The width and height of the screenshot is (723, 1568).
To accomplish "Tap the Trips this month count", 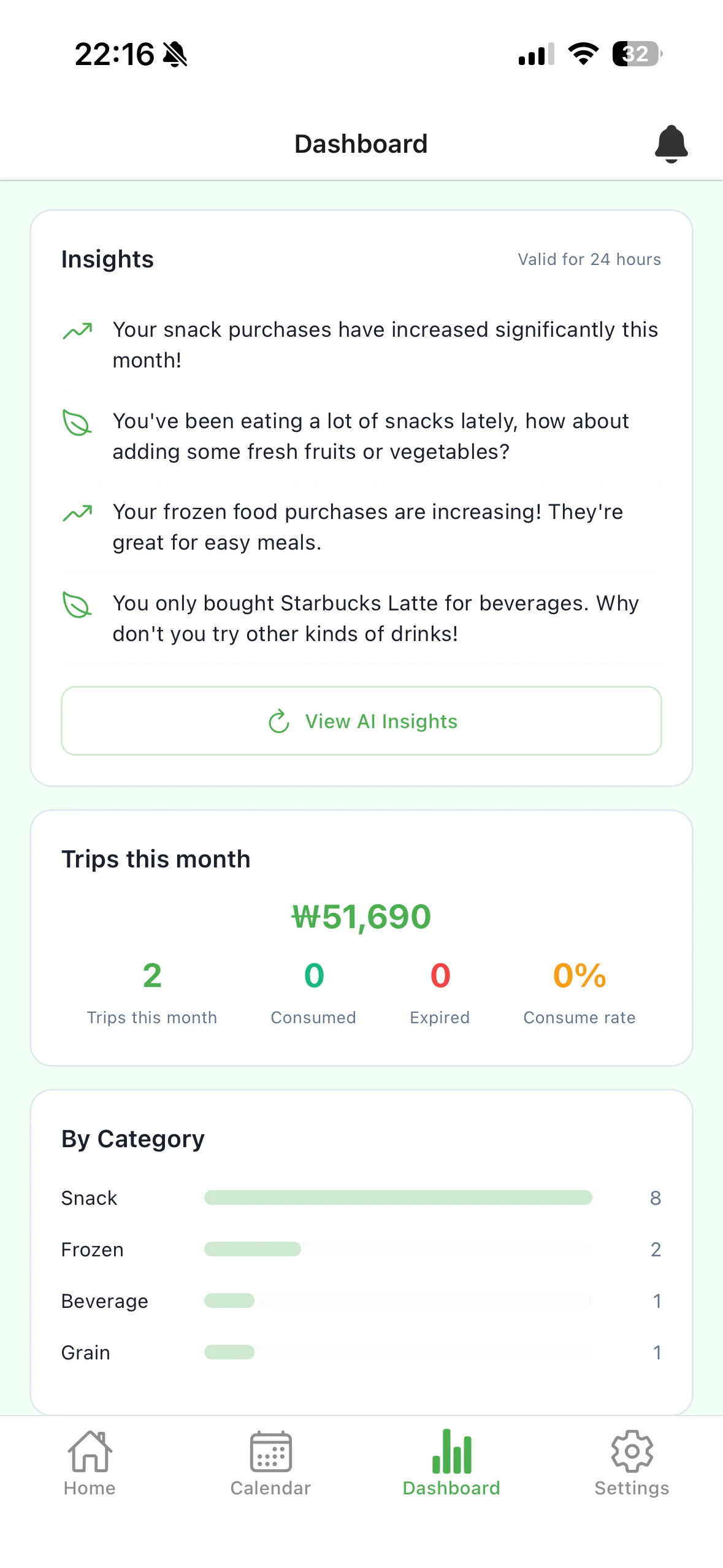I will pyautogui.click(x=152, y=975).
